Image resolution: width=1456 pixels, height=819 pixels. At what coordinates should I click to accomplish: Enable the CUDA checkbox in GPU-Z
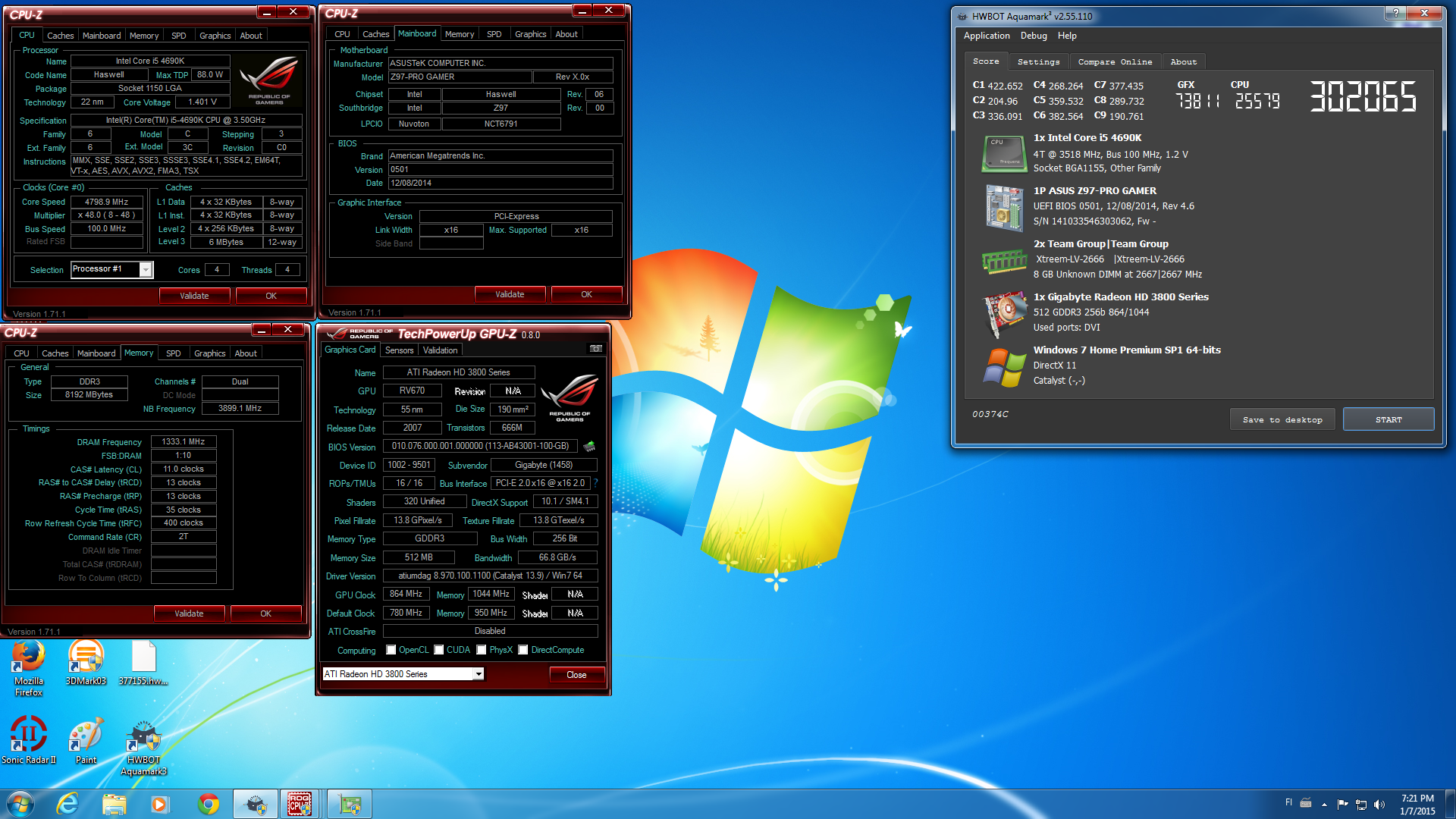point(438,650)
